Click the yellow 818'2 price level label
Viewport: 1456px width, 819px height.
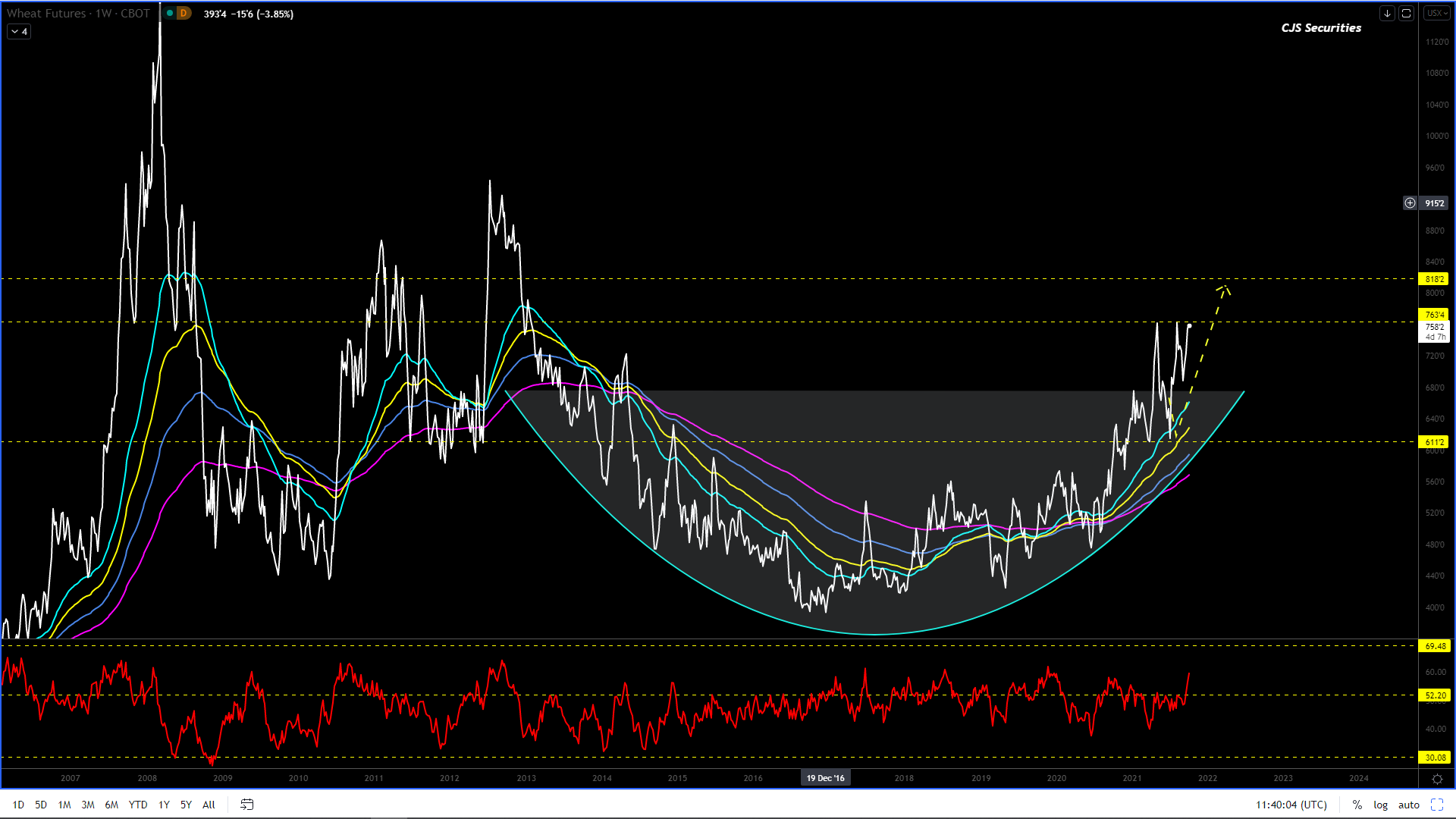click(x=1433, y=279)
